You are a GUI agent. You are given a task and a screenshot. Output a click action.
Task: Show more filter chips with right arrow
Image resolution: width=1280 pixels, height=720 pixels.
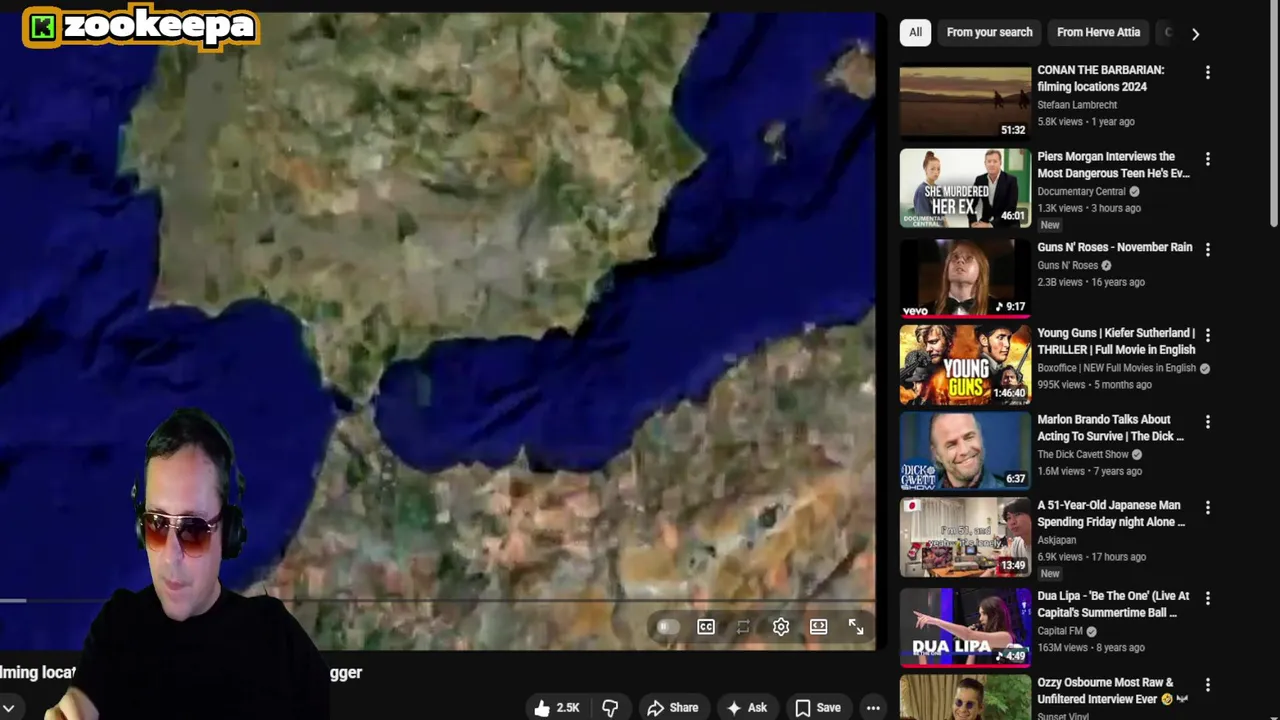point(1195,33)
